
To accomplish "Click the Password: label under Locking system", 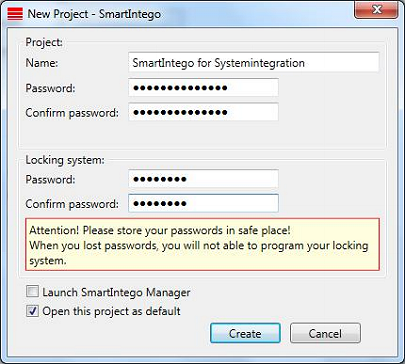I will (x=50, y=179).
